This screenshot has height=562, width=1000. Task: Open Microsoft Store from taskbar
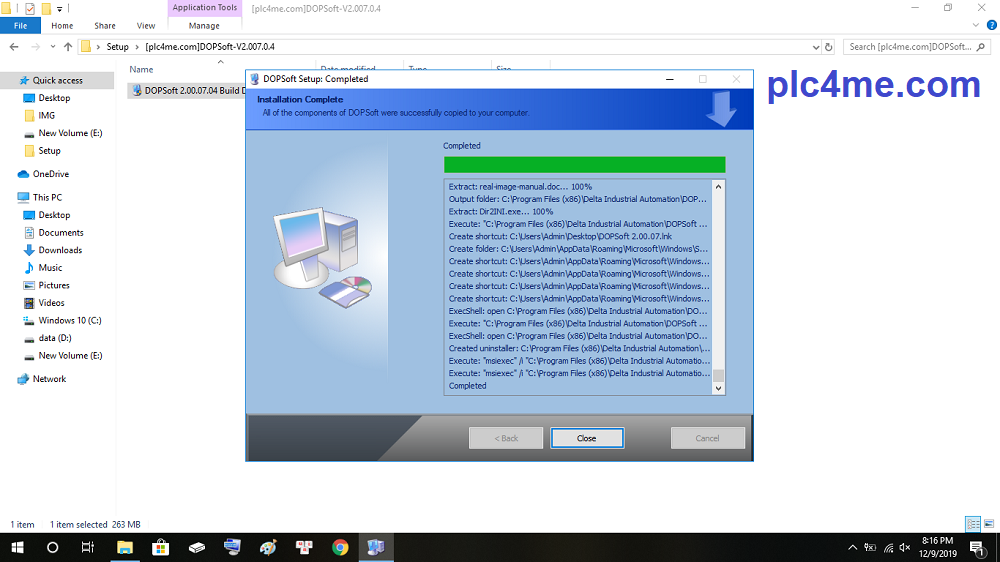tap(160, 547)
